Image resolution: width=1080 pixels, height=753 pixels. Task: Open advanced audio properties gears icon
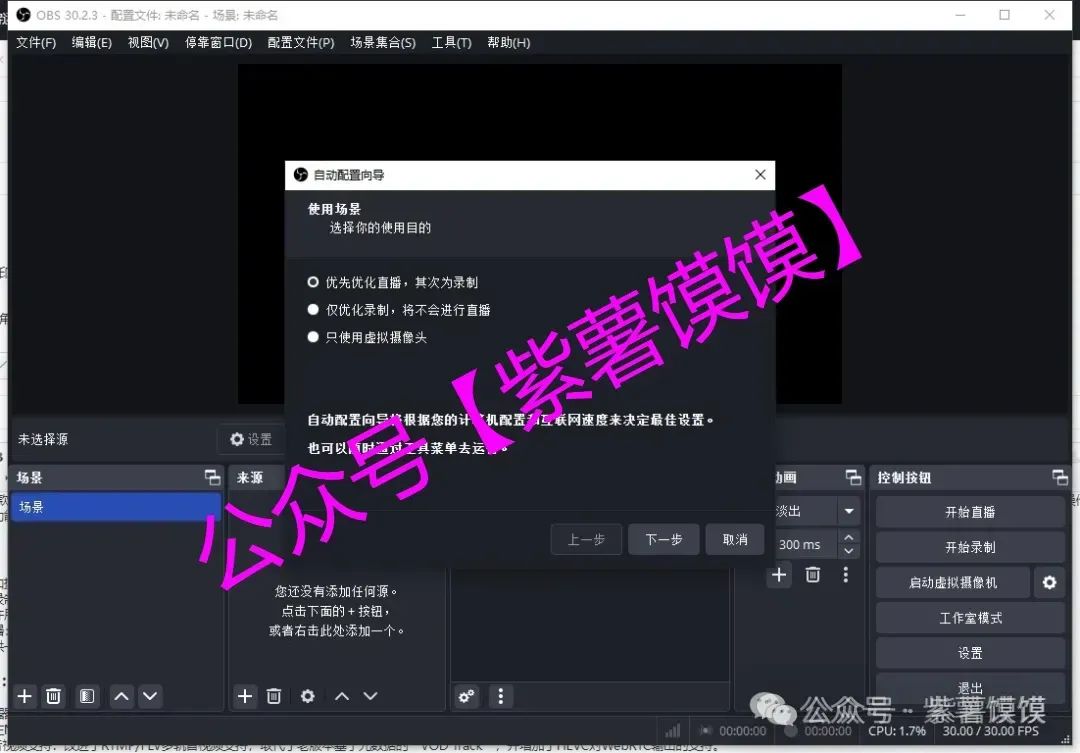(x=466, y=696)
